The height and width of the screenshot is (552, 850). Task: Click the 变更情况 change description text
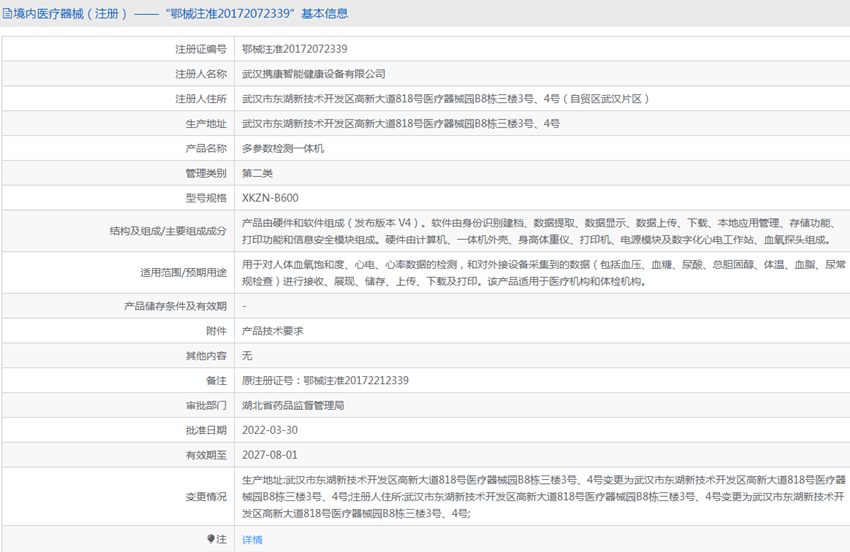(x=540, y=496)
